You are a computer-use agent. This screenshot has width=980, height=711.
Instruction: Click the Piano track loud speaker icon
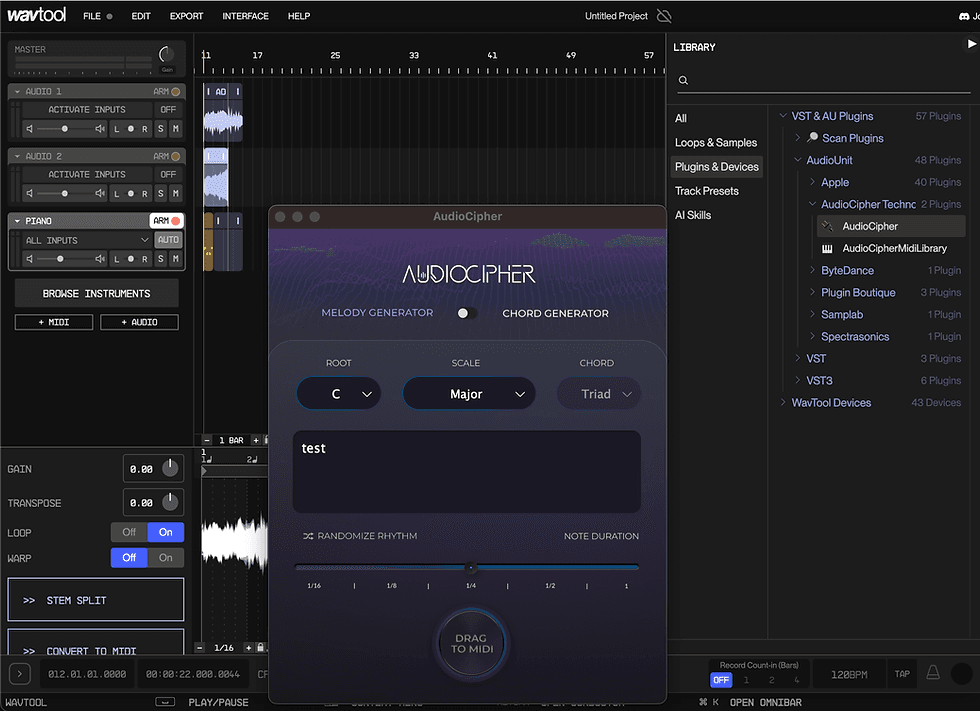pos(100,259)
